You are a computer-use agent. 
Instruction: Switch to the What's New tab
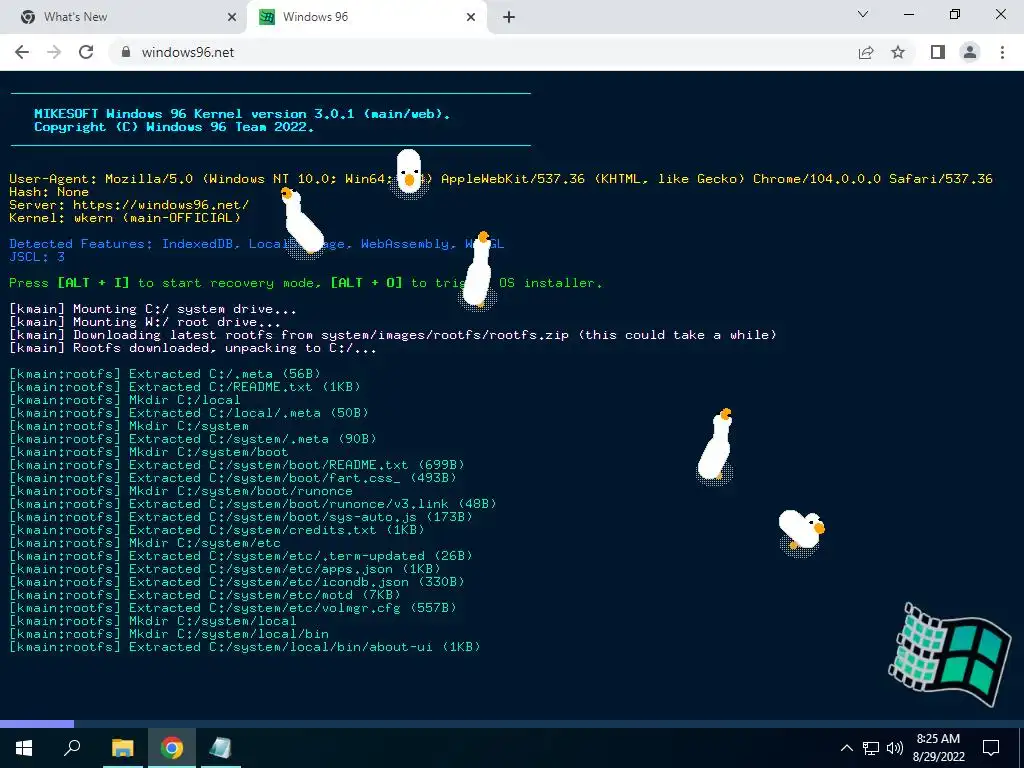click(x=124, y=17)
